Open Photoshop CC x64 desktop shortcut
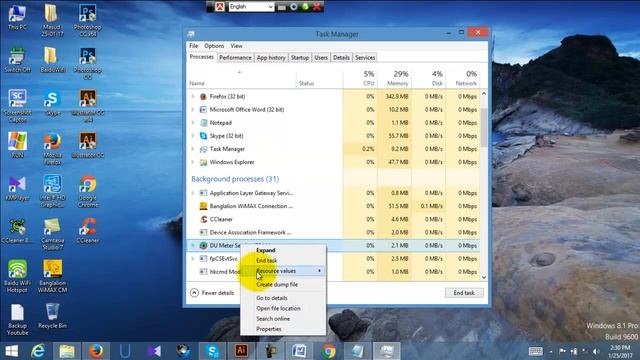The width and height of the screenshot is (640, 360). [87, 20]
